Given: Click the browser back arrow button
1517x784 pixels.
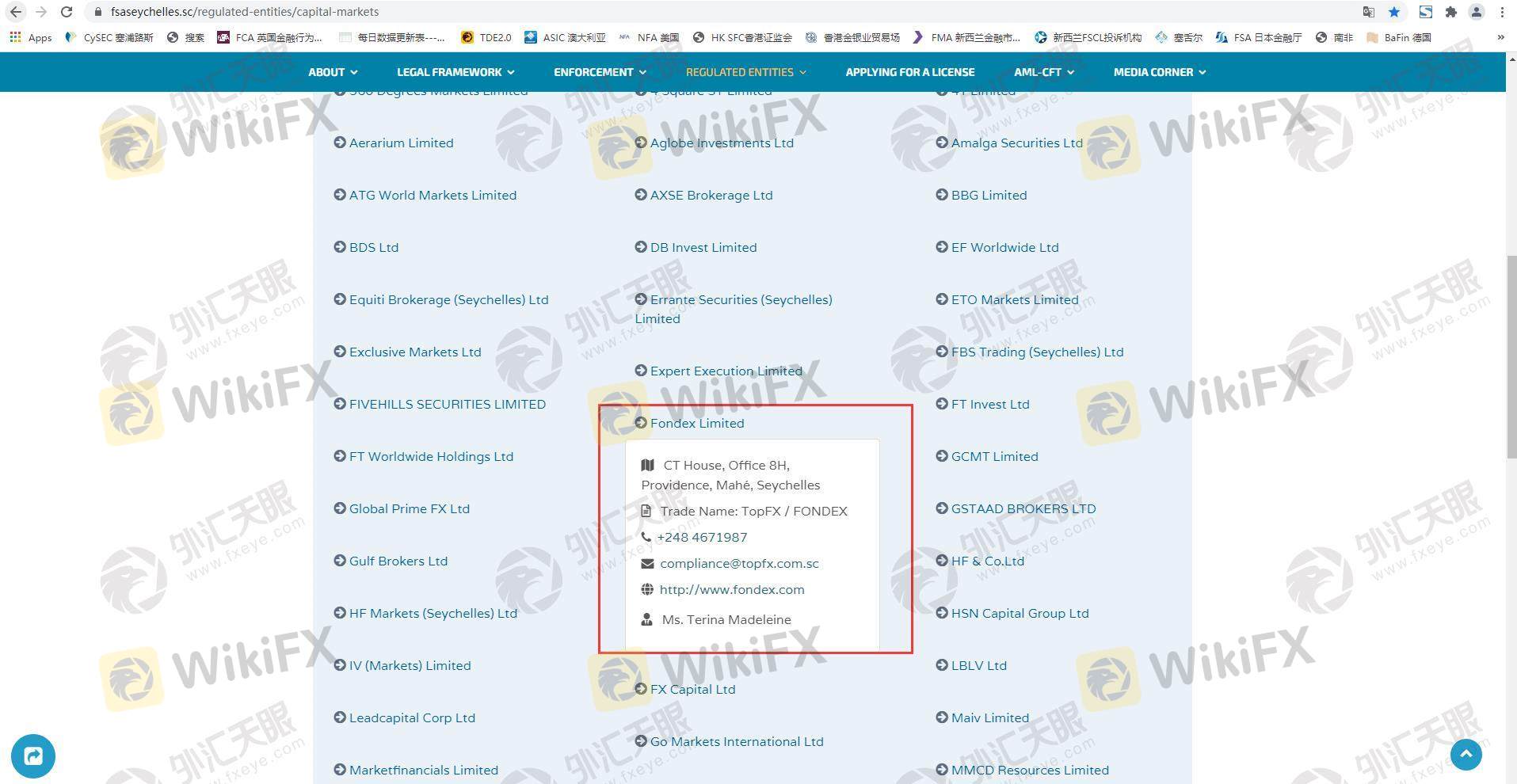Looking at the screenshot, I should (x=16, y=12).
